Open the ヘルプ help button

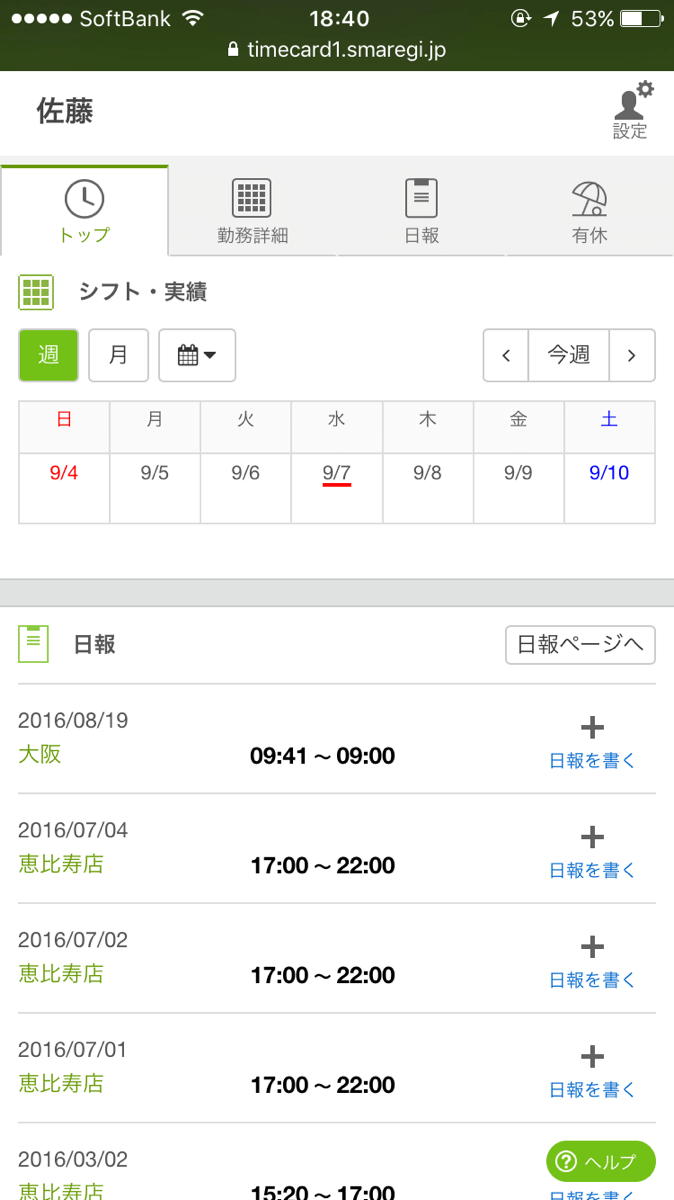click(600, 1162)
